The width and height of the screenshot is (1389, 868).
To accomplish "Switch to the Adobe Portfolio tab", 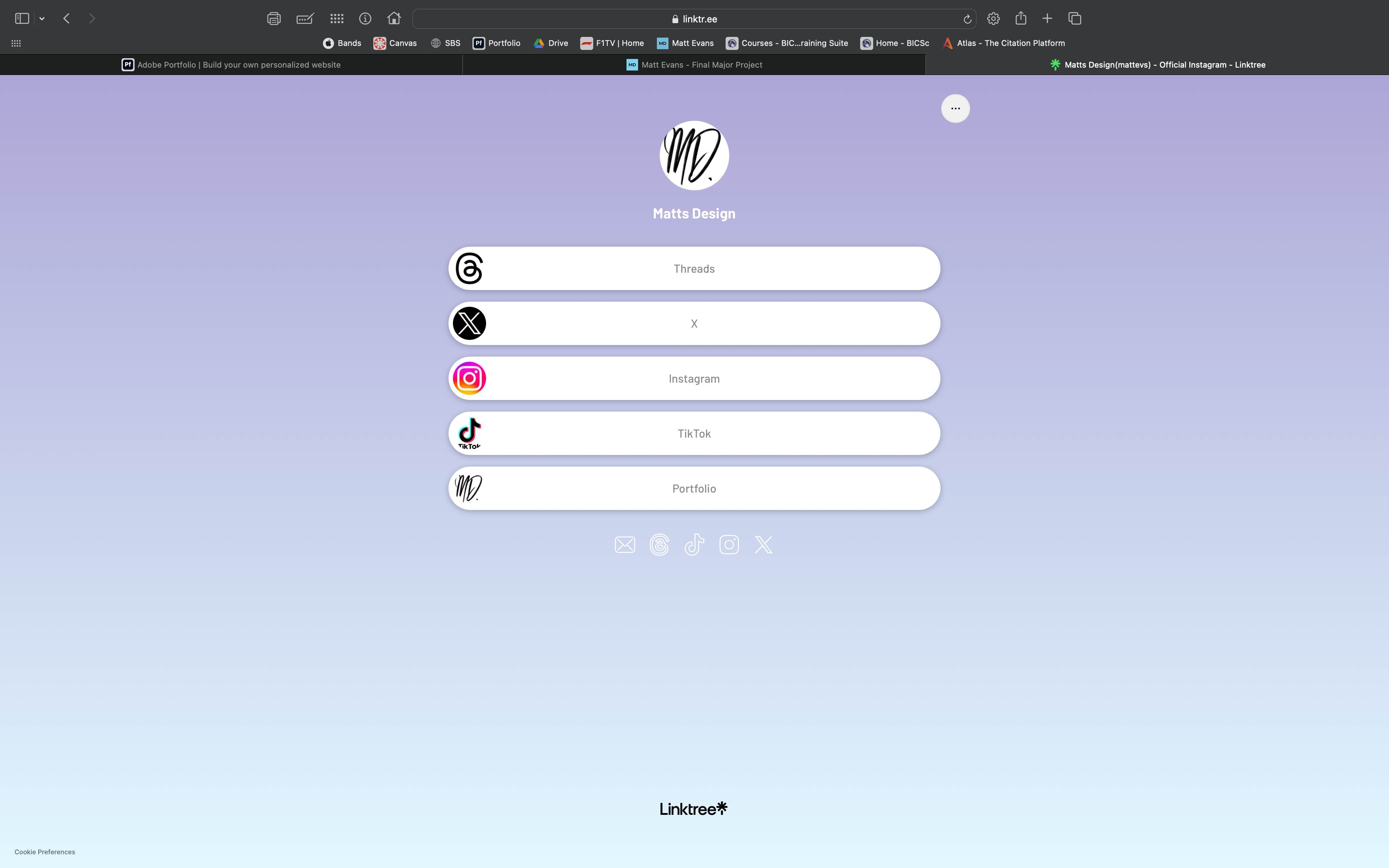I will tap(231, 65).
